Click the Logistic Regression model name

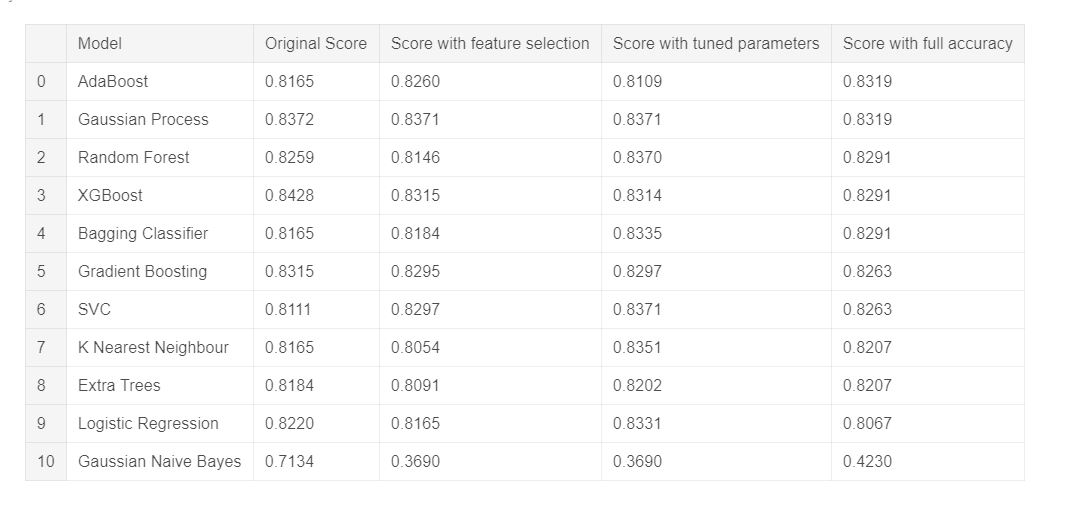tap(148, 424)
